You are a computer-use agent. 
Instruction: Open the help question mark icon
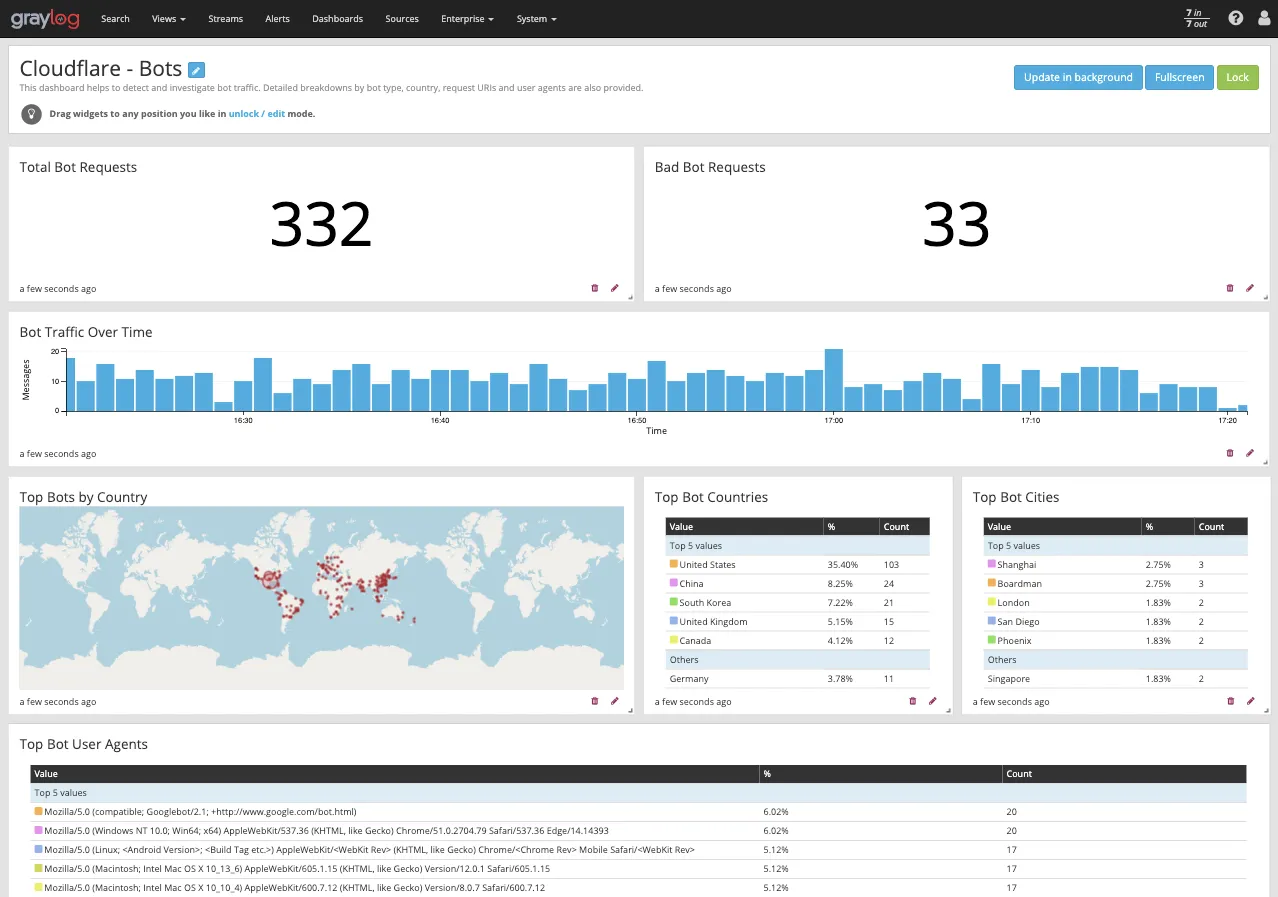(x=1235, y=18)
